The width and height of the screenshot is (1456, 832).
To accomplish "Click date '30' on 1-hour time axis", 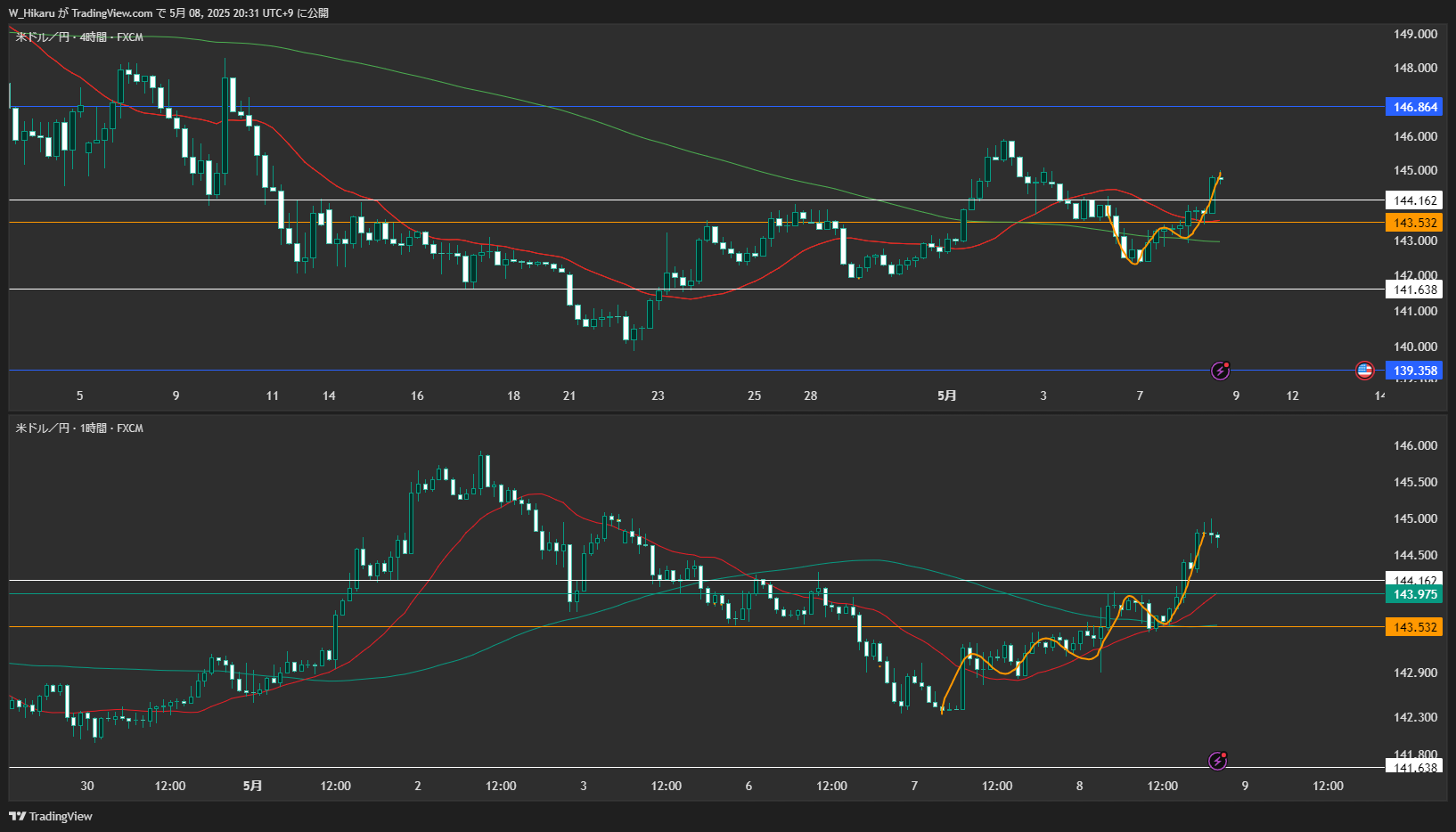I will coord(87,786).
